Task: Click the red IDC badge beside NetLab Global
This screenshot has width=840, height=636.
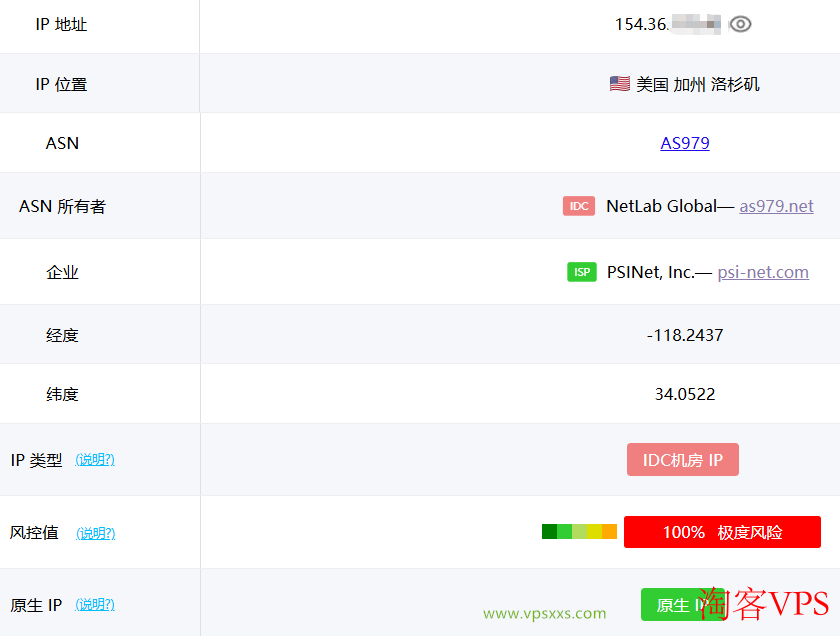Action: point(579,206)
